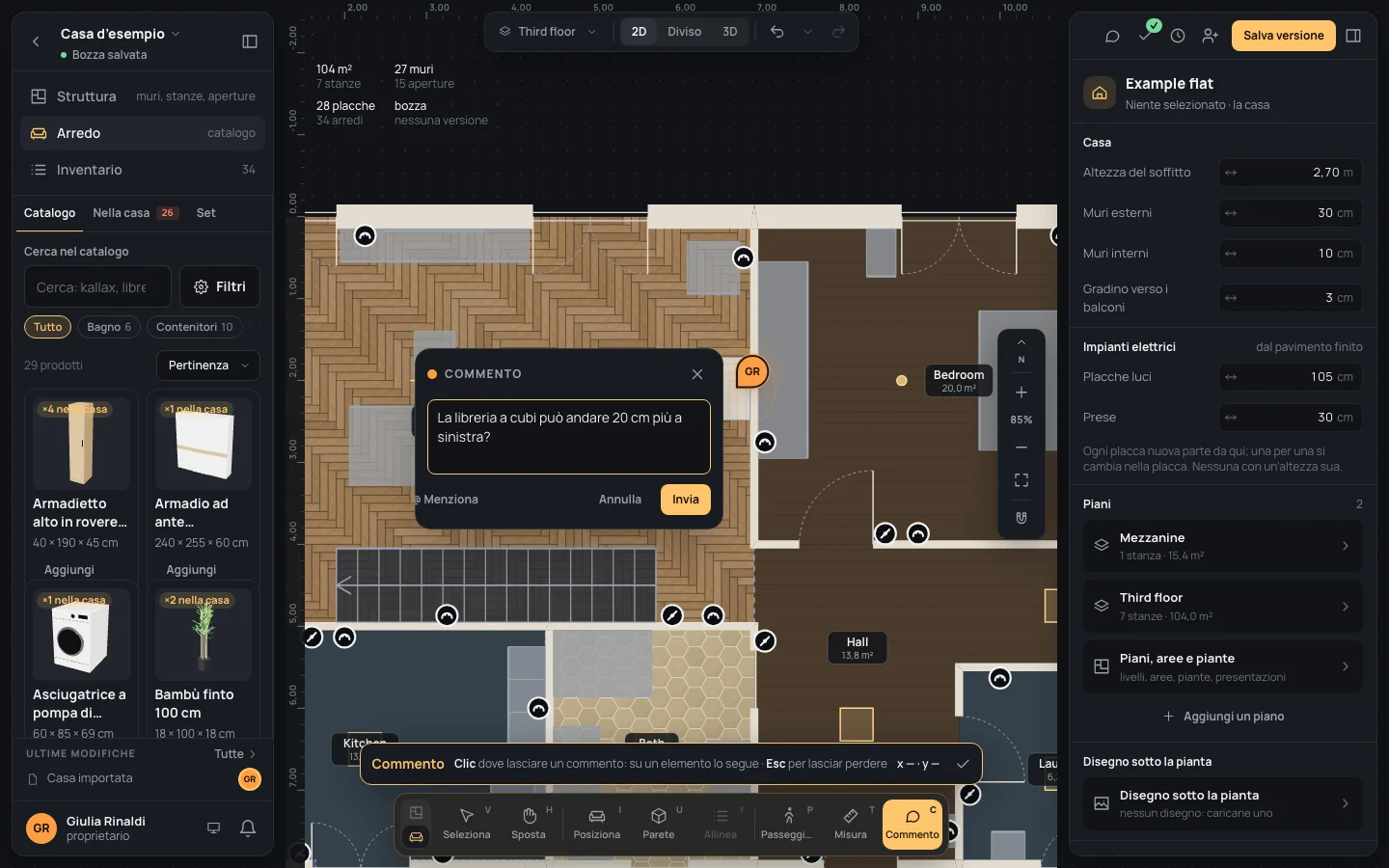Pick the Parete wall tool
The height and width of the screenshot is (868, 1389).
pos(659,824)
